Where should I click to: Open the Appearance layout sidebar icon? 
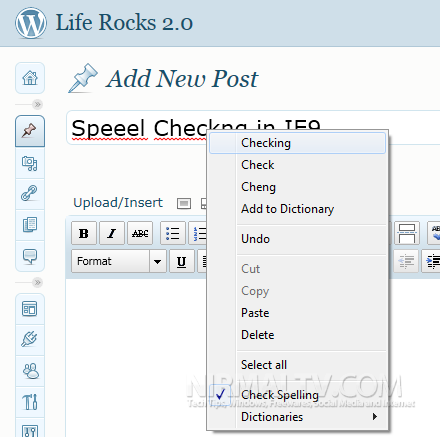click(30, 309)
